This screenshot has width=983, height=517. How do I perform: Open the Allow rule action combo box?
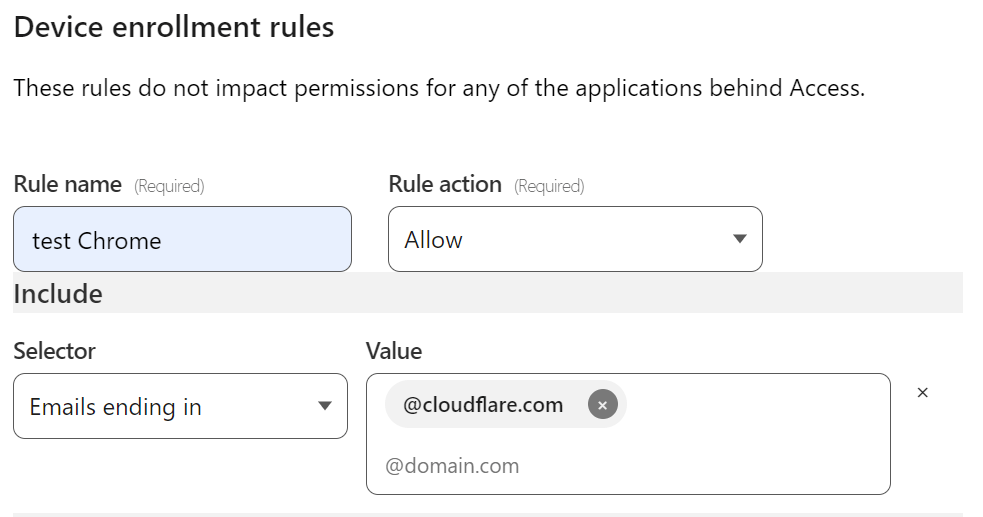(575, 239)
